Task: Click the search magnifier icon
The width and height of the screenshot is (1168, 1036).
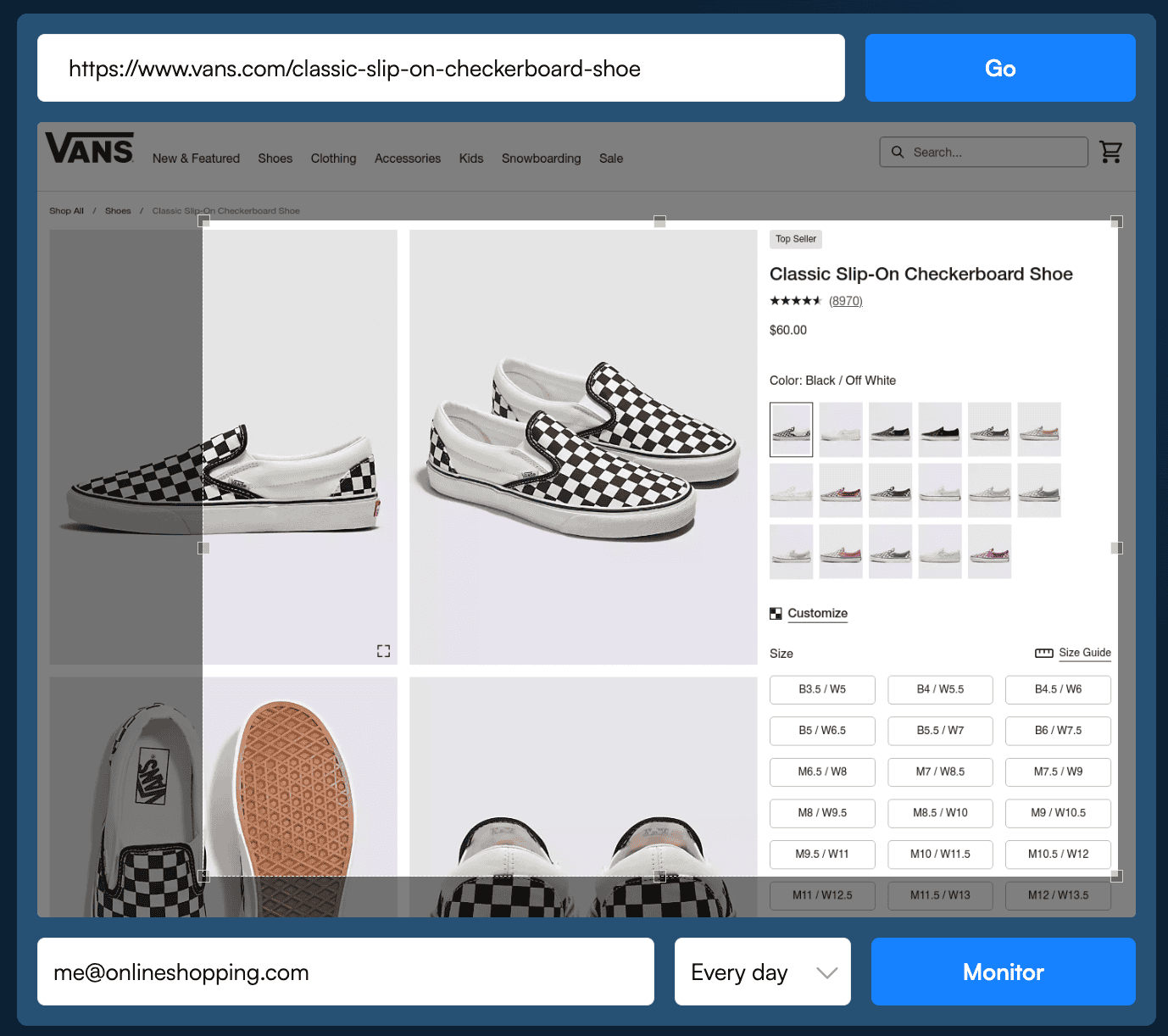Action: [898, 152]
